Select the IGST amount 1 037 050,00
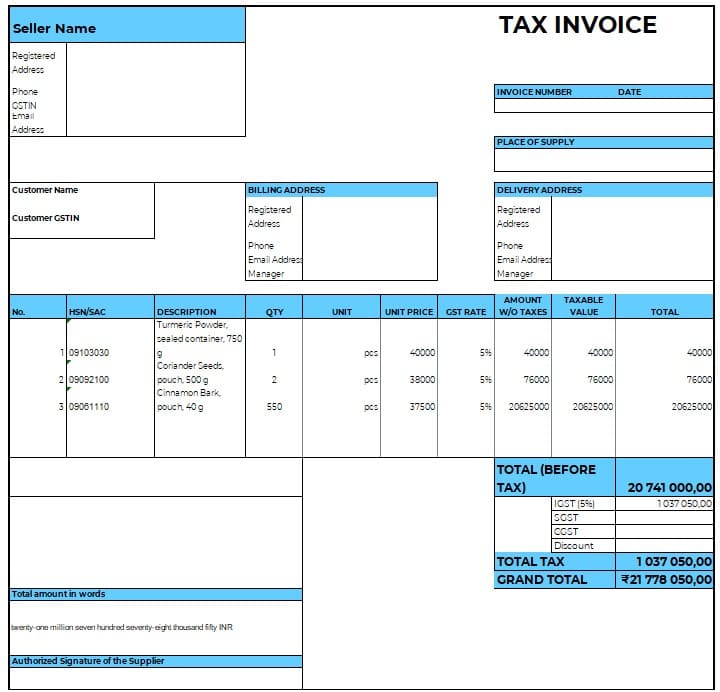 (x=684, y=503)
